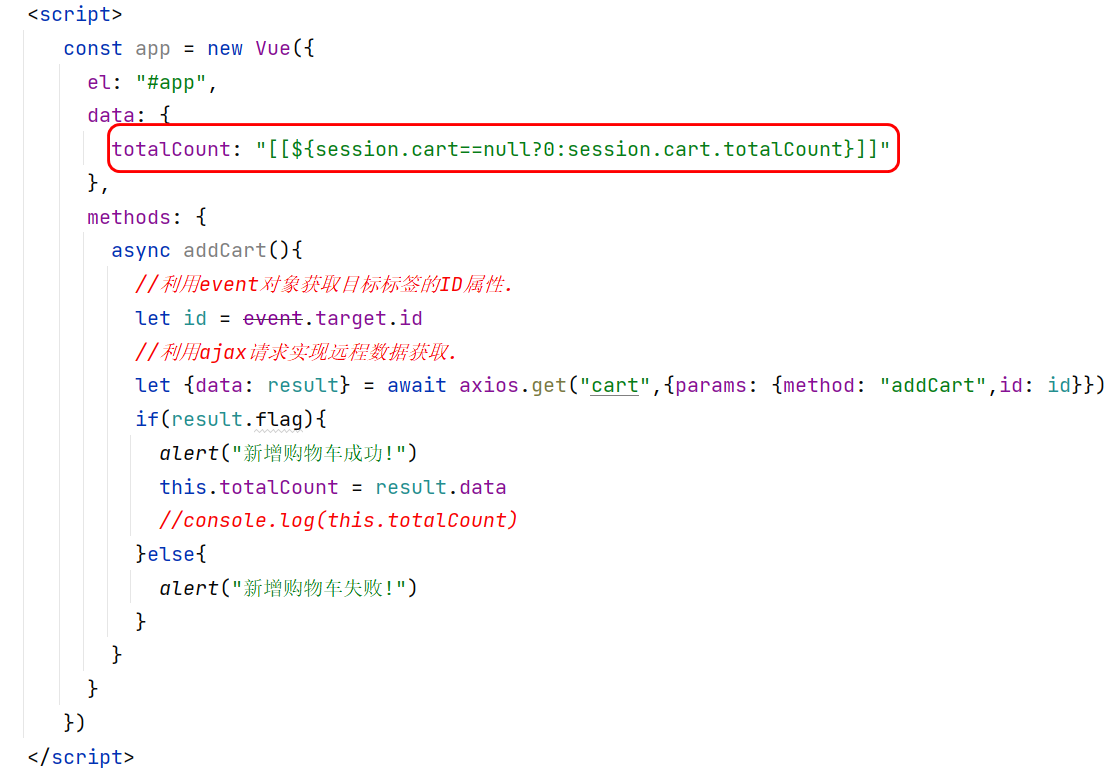The height and width of the screenshot is (771, 1115).
Task: Click the 'await axios.get' call
Action: tap(476, 386)
